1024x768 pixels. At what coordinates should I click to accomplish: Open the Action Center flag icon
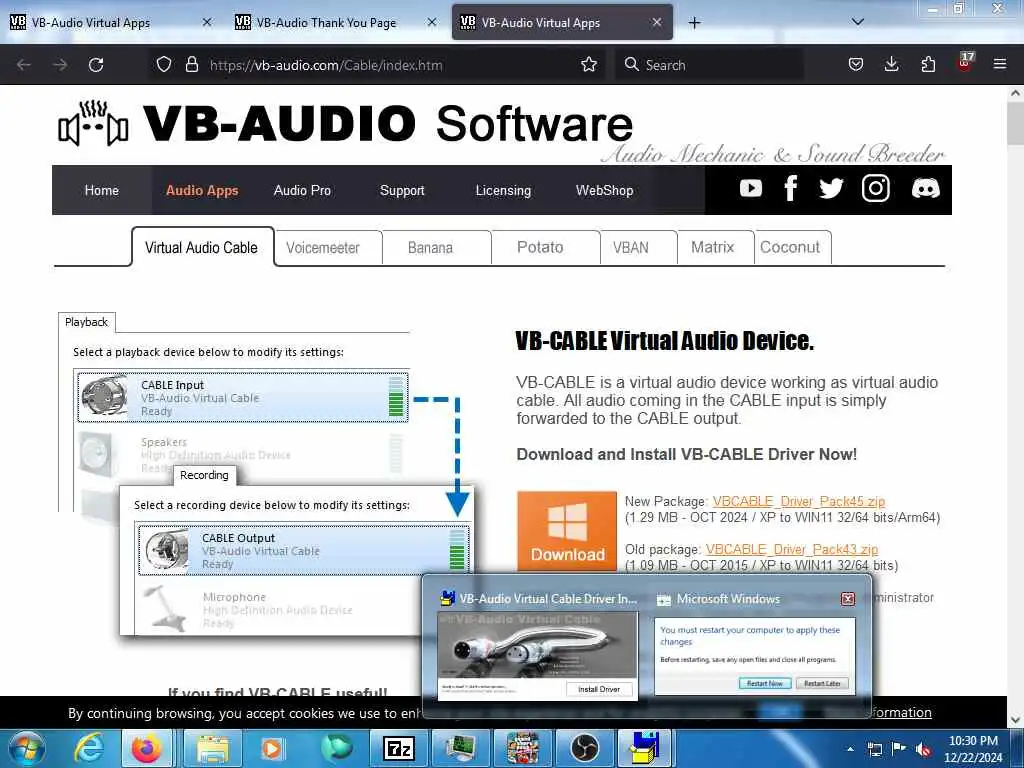tap(899, 748)
